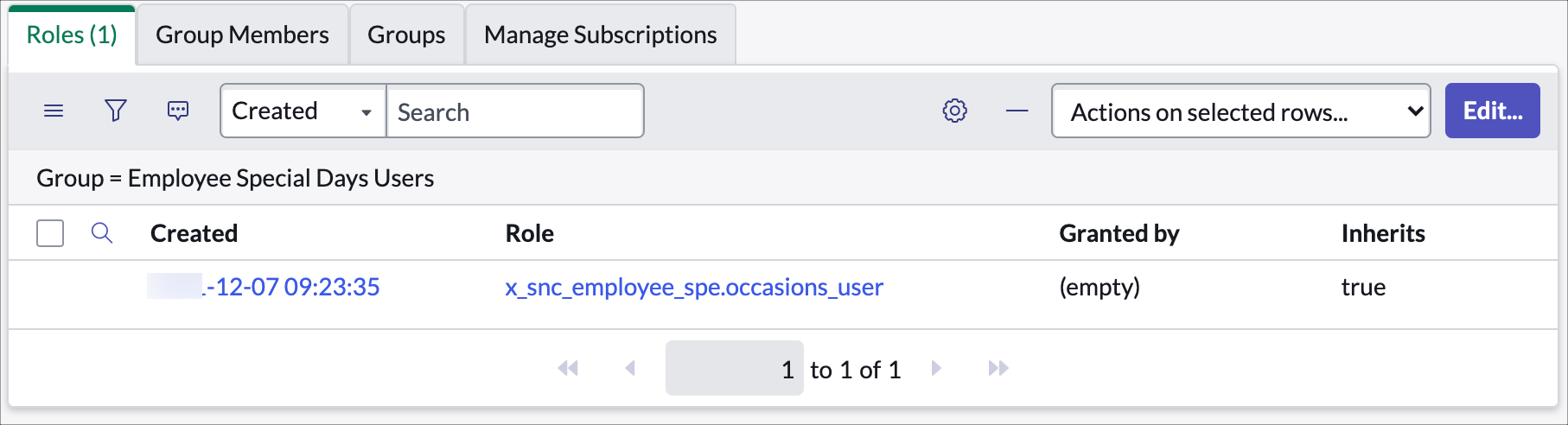Check the select-all rows checkbox

50,233
